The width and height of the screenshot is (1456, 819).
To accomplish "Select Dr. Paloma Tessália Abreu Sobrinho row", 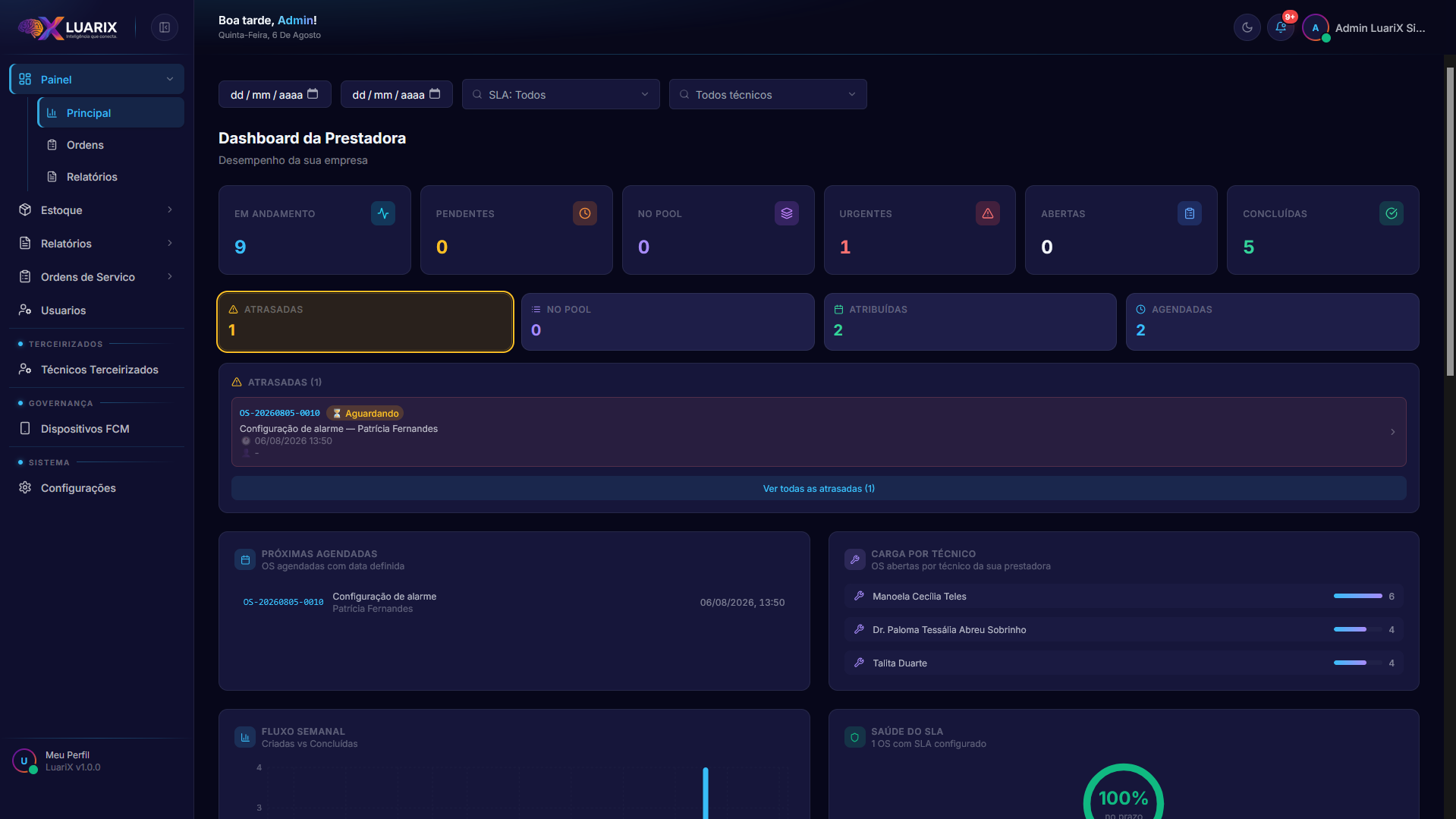I will click(x=1124, y=629).
